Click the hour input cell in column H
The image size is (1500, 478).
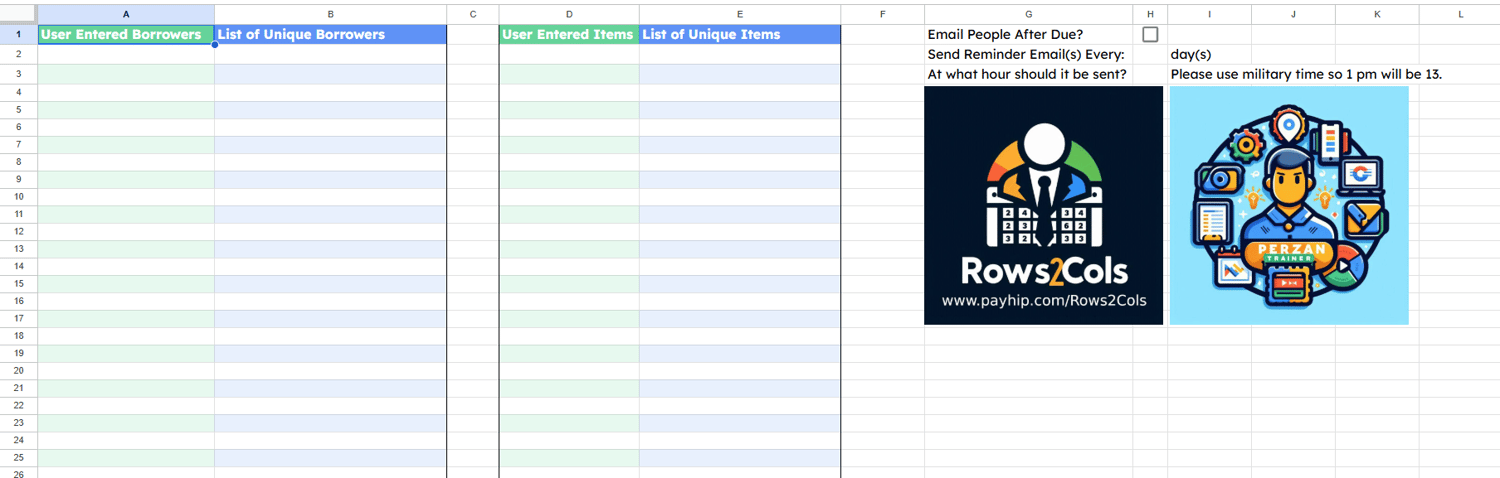click(x=1150, y=74)
